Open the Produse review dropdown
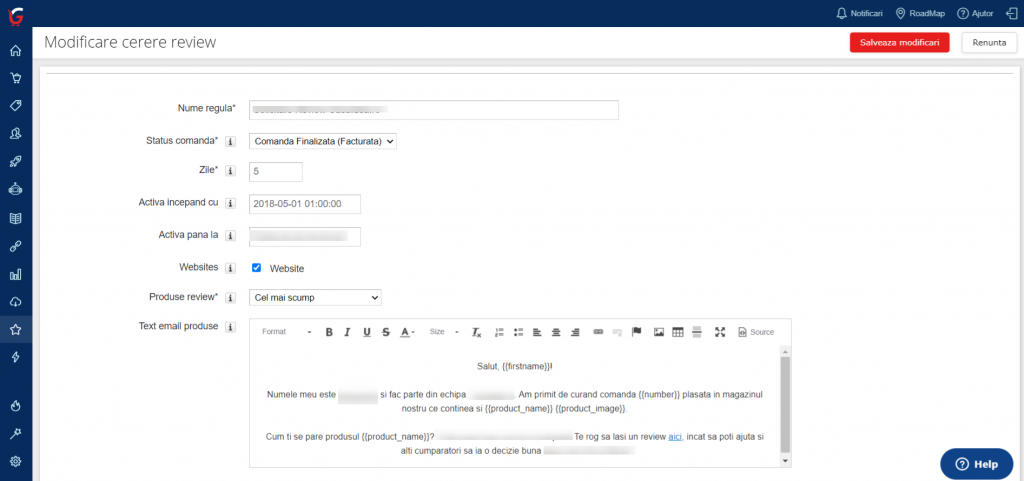Screen dimensions: 1024x481 click(x=315, y=298)
